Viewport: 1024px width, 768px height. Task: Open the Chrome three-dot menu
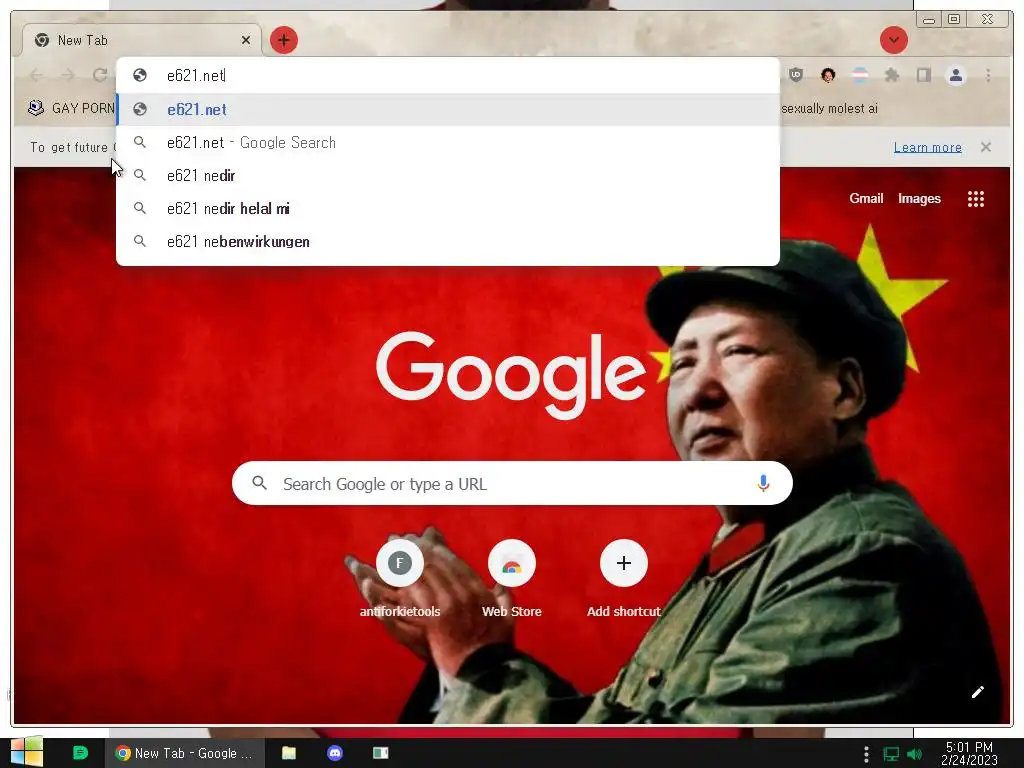[x=988, y=75]
